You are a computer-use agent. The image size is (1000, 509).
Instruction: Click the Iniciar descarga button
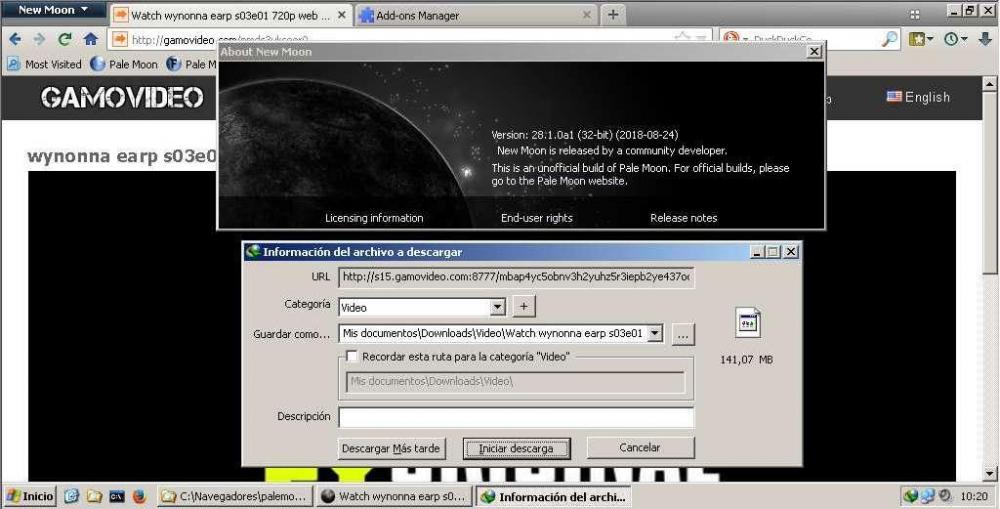click(515, 448)
